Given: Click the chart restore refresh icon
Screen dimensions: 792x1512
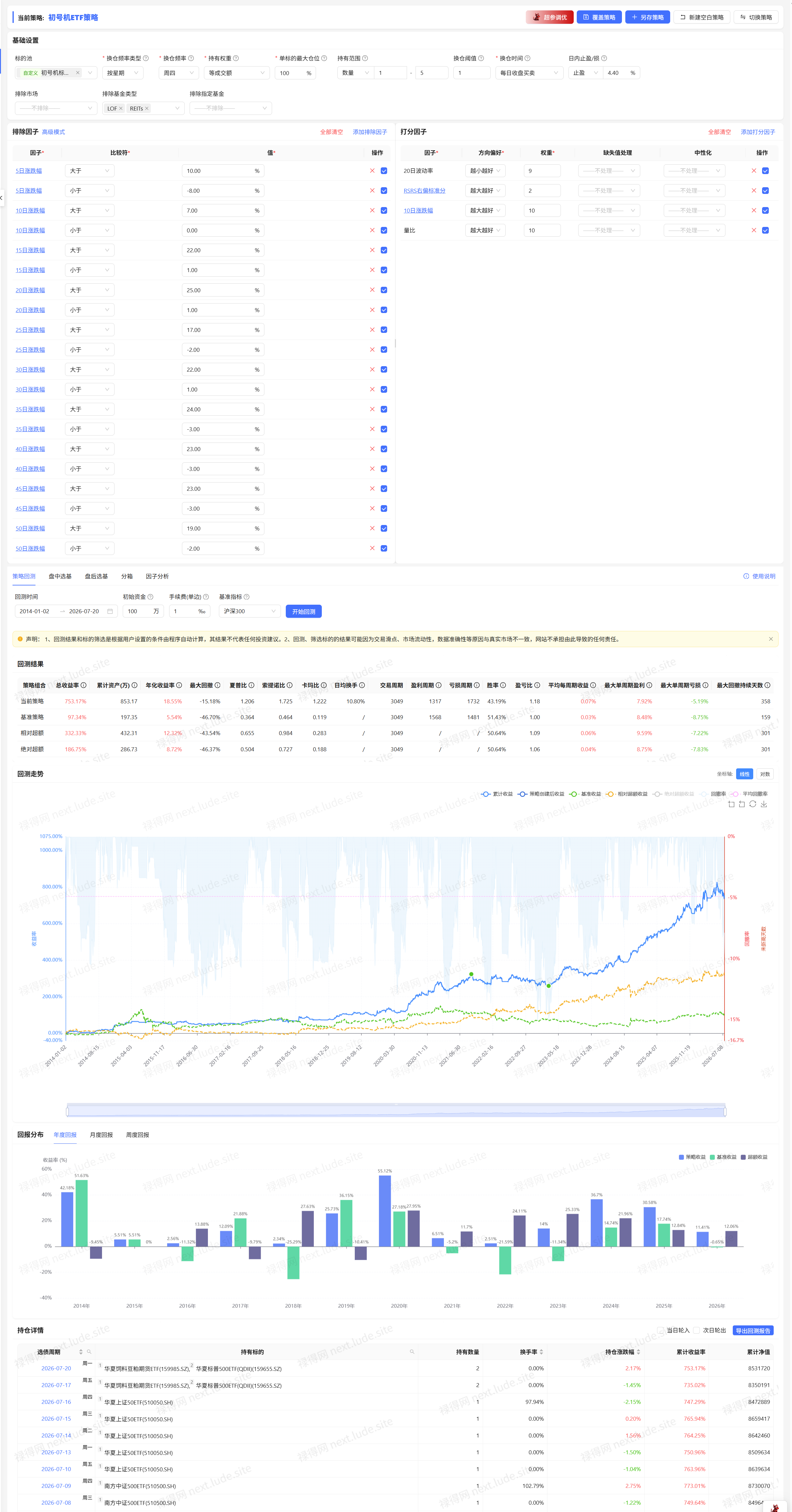Looking at the screenshot, I should tap(753, 804).
